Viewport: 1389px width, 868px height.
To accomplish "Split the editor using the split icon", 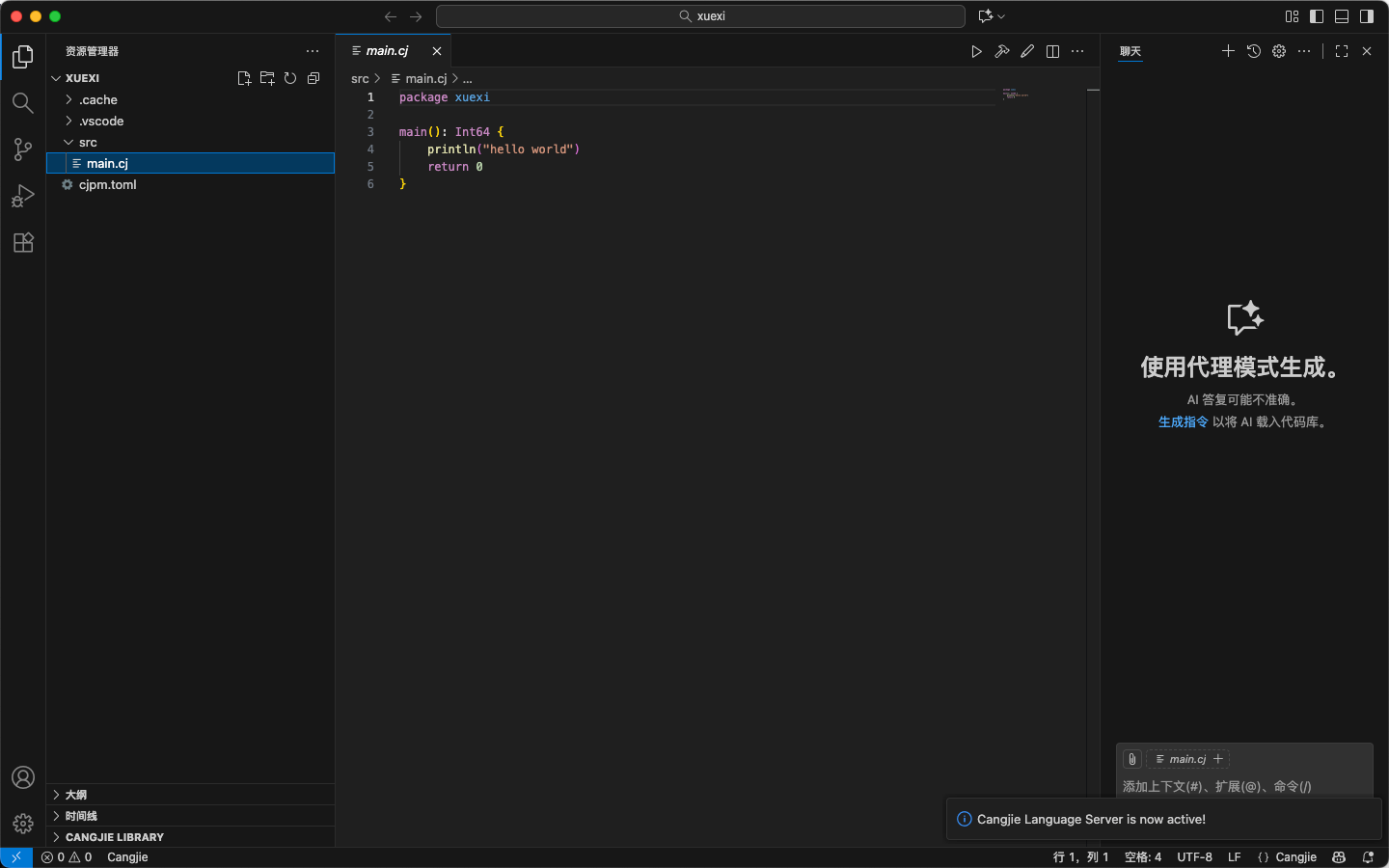I will pyautogui.click(x=1051, y=51).
